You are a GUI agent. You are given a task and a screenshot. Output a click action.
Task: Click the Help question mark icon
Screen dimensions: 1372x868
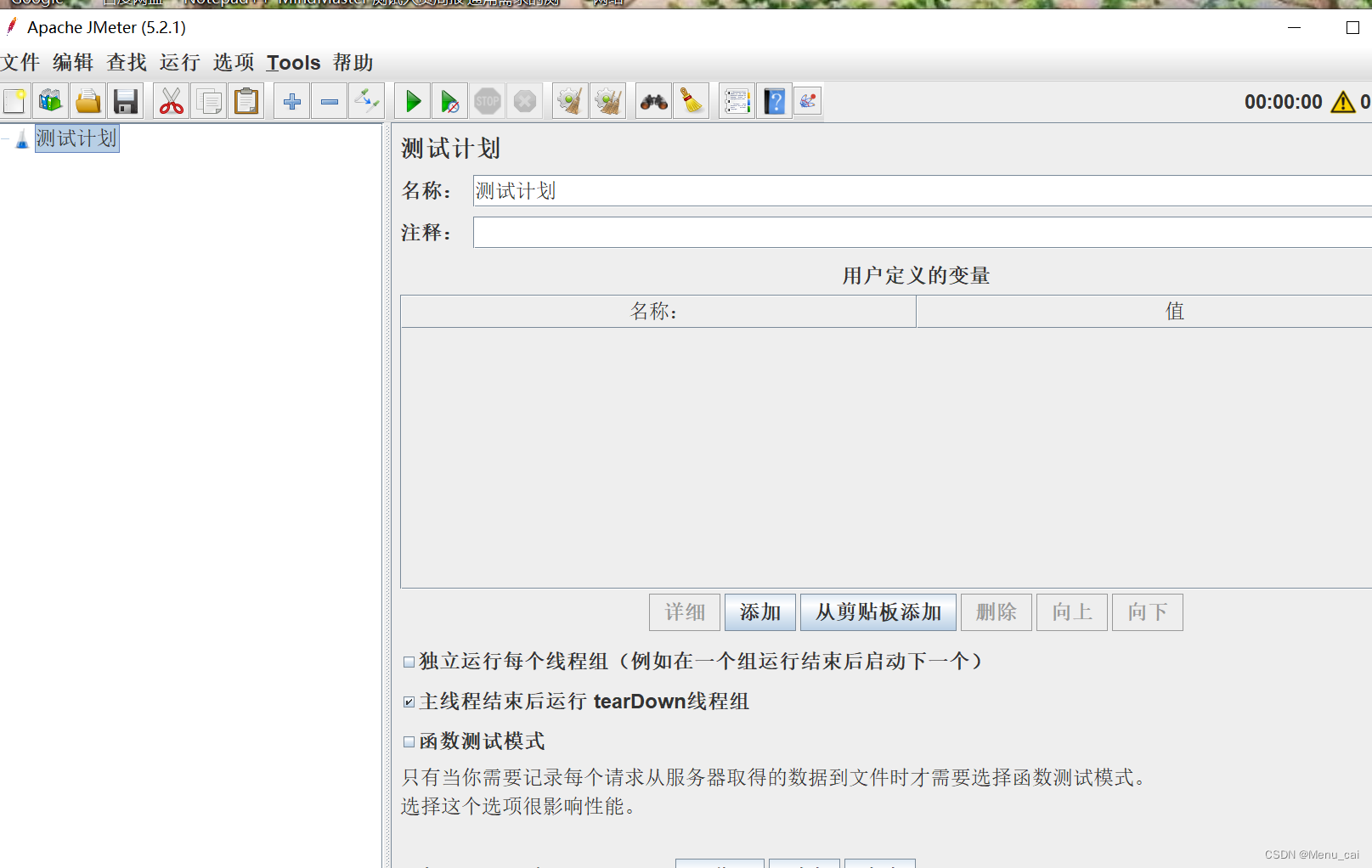pos(775,102)
